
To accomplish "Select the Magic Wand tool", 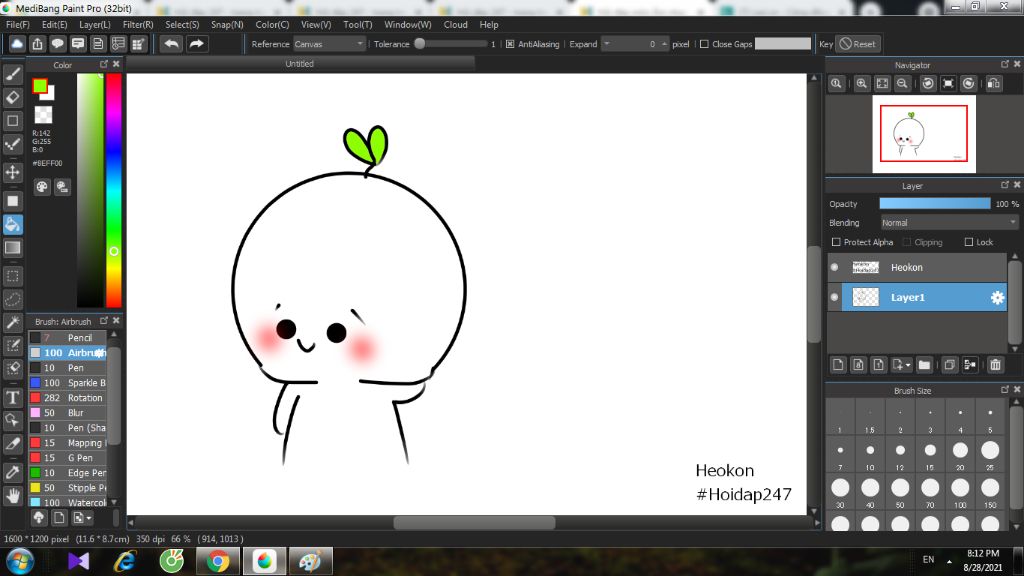I will click(x=12, y=323).
